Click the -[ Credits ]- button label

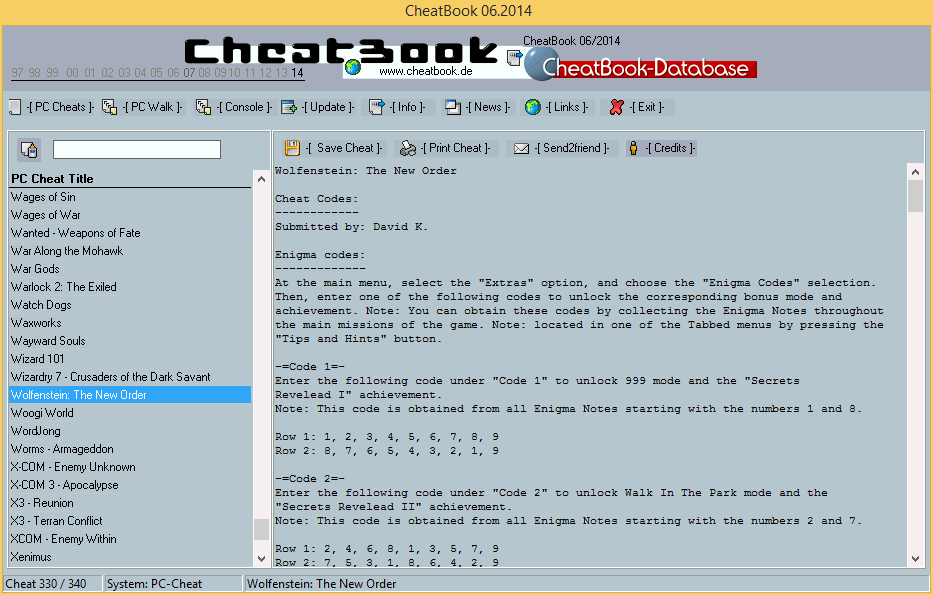[671, 148]
